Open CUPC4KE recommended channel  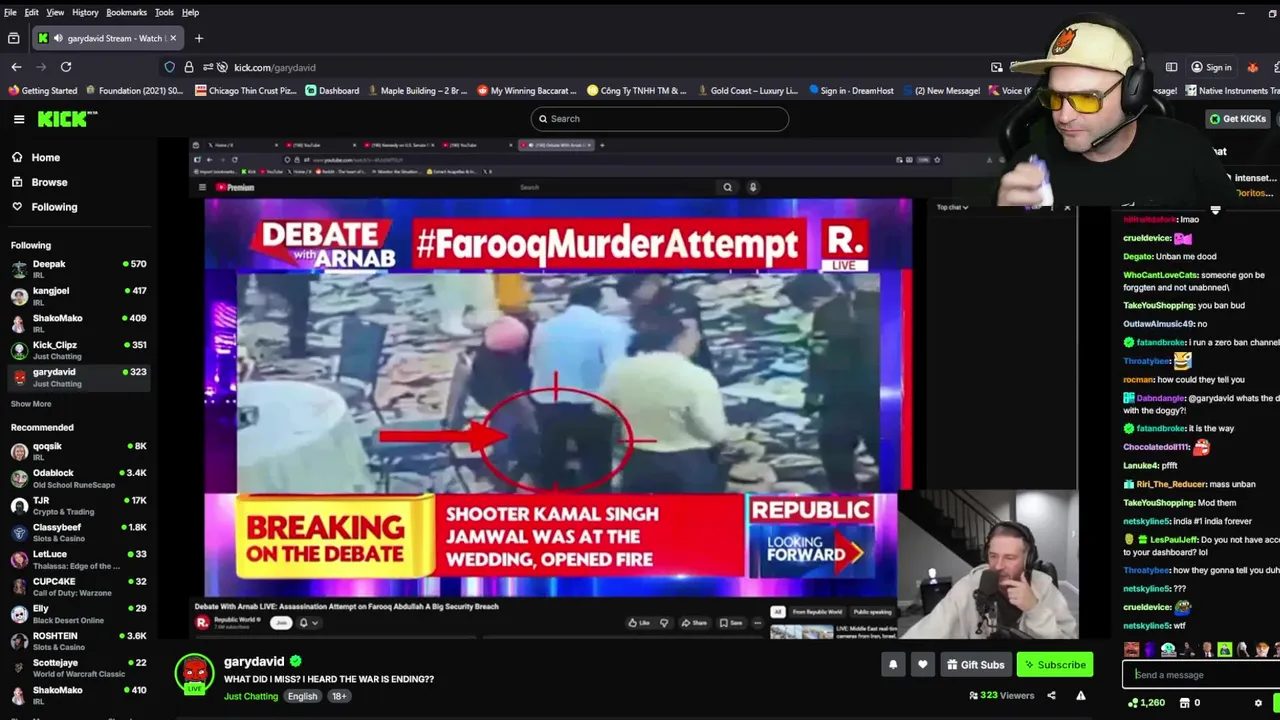(78, 586)
